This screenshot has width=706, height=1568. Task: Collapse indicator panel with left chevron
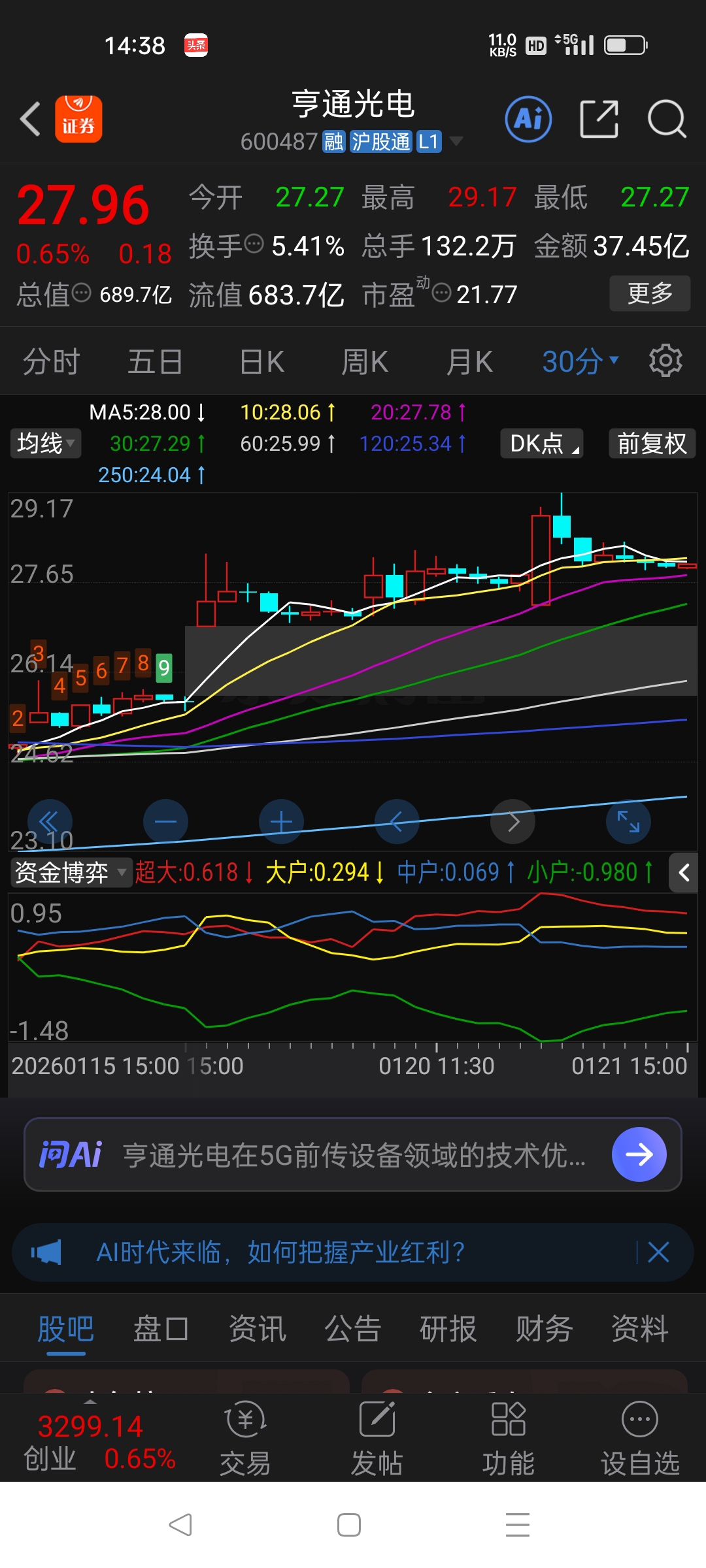point(684,872)
